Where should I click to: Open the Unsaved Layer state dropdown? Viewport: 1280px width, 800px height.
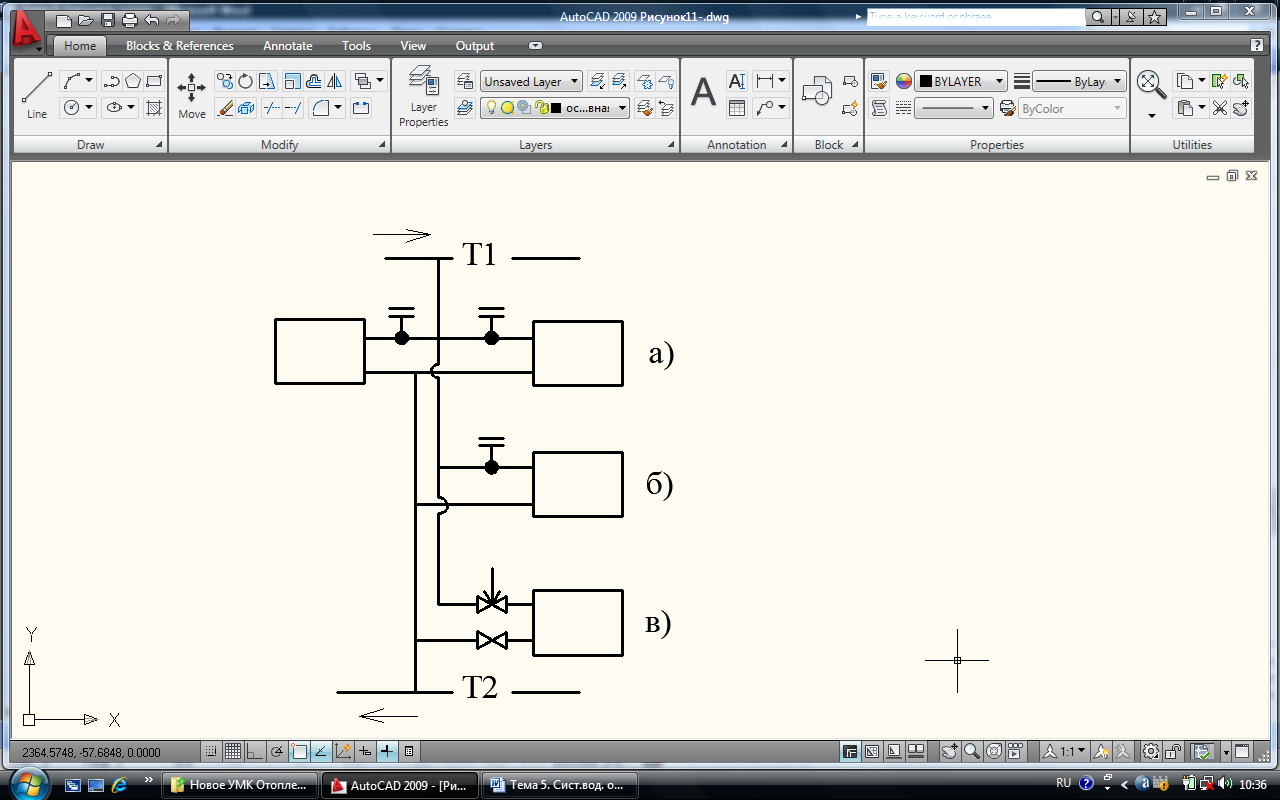(x=531, y=82)
